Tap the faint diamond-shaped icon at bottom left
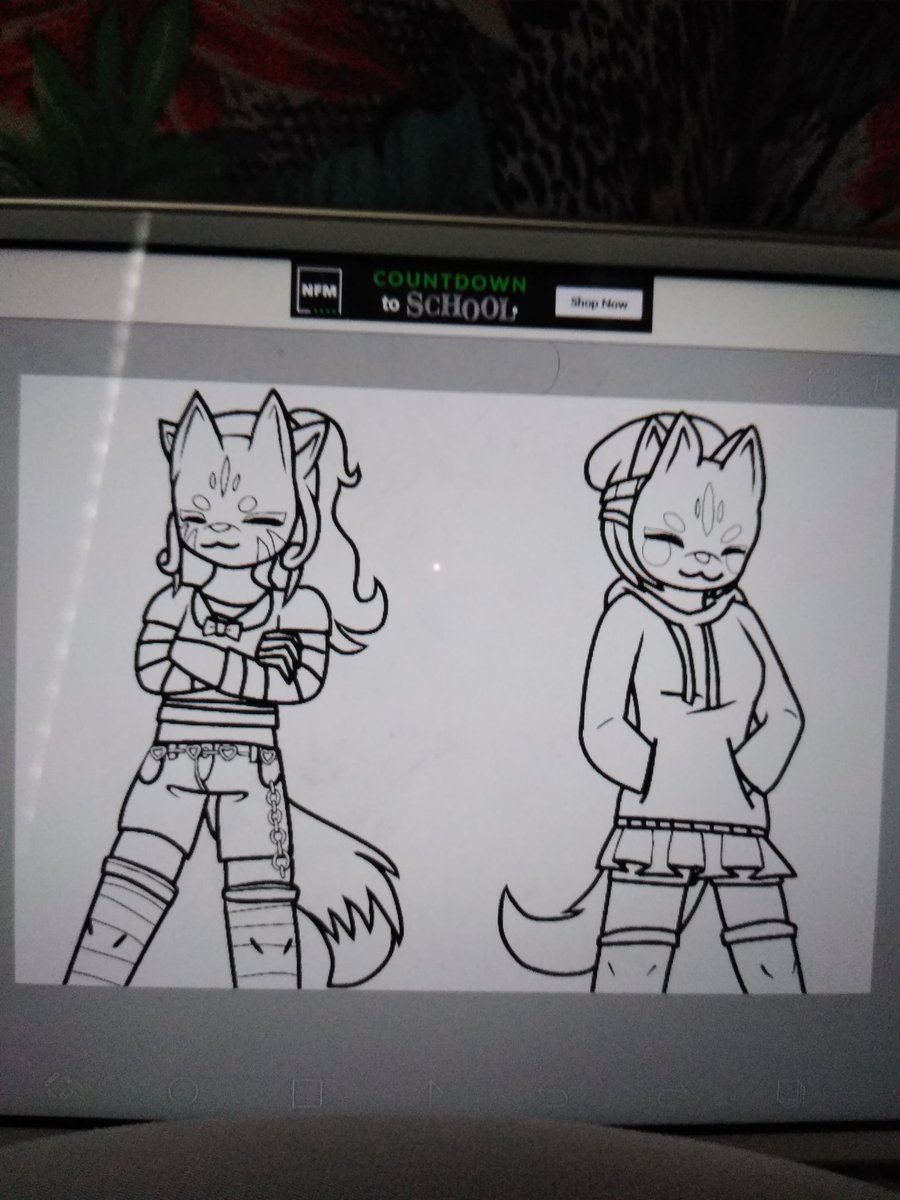900x1200 pixels. (58, 1087)
